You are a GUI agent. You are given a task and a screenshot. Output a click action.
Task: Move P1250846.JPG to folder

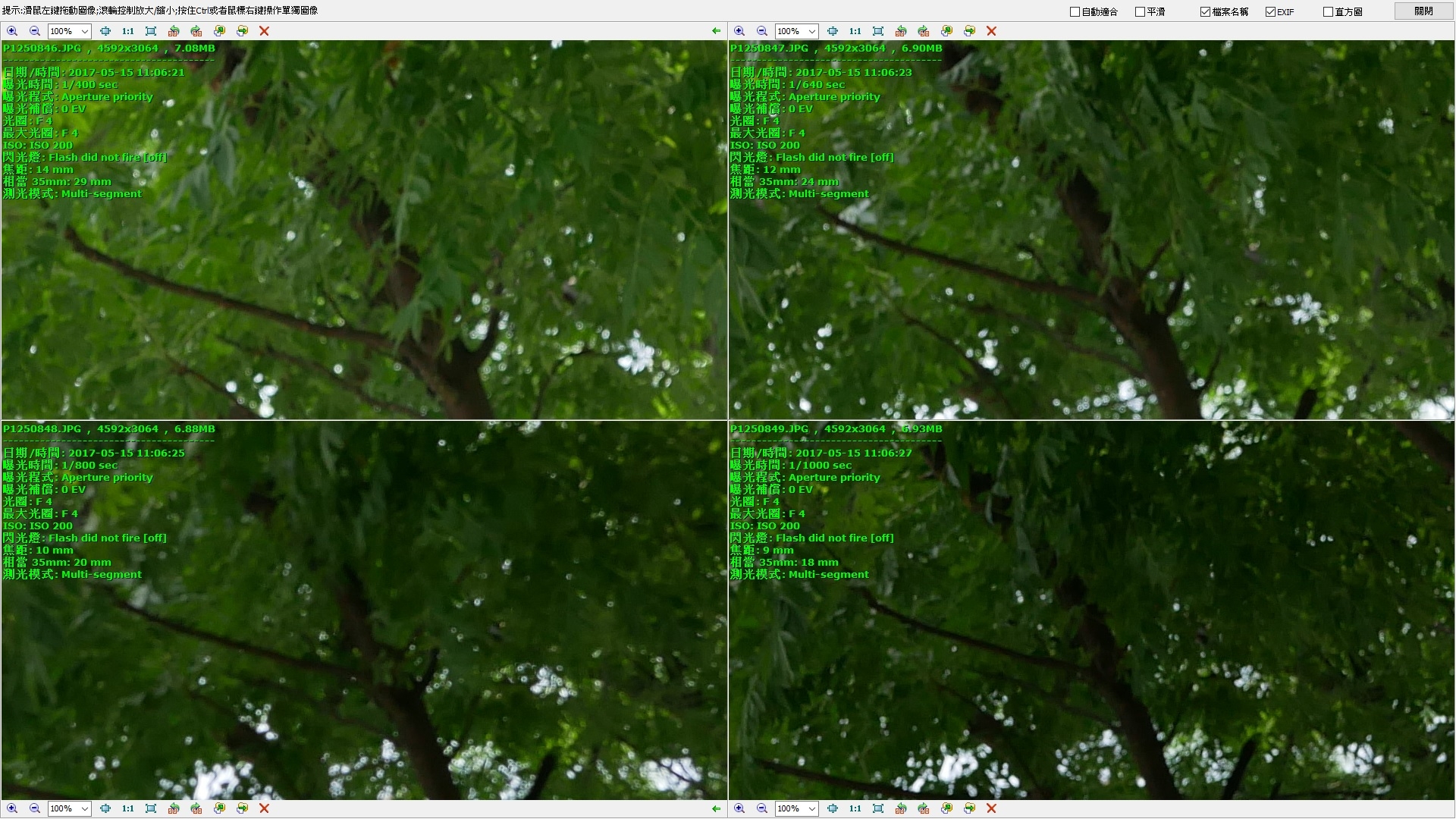click(242, 31)
